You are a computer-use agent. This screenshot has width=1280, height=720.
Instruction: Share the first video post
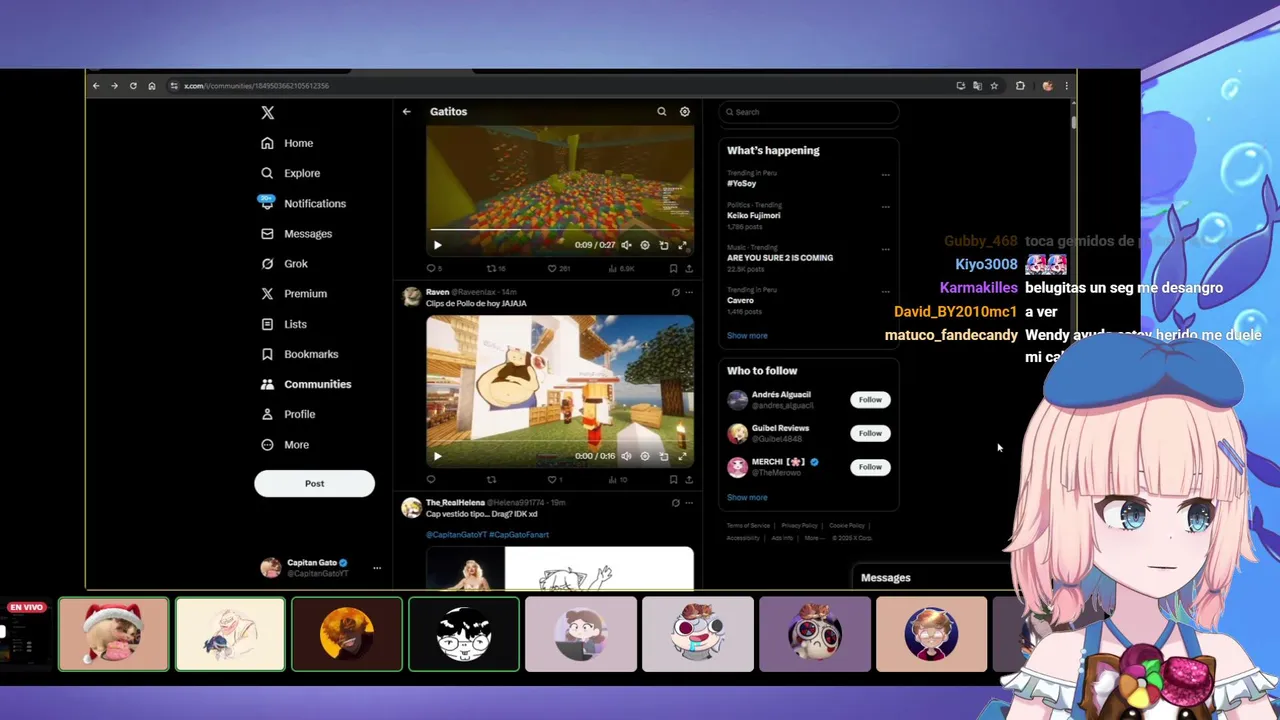(x=689, y=268)
